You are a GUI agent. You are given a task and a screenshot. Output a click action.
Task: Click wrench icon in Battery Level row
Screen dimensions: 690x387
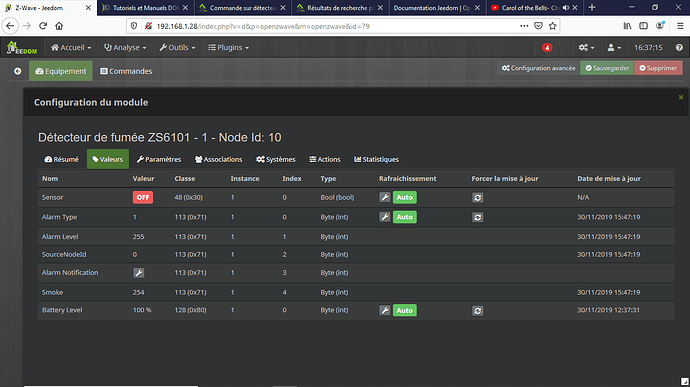click(385, 310)
